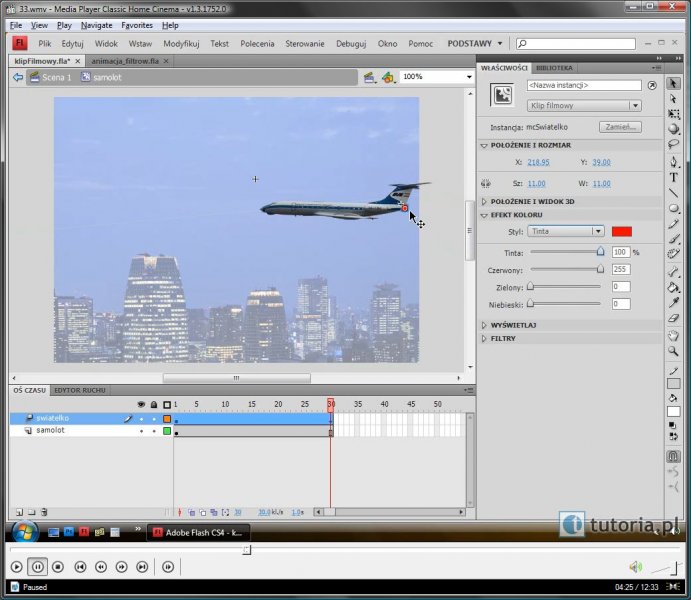Open the Klip filmowy type dropdown
This screenshot has height=600, width=691.
[x=583, y=105]
